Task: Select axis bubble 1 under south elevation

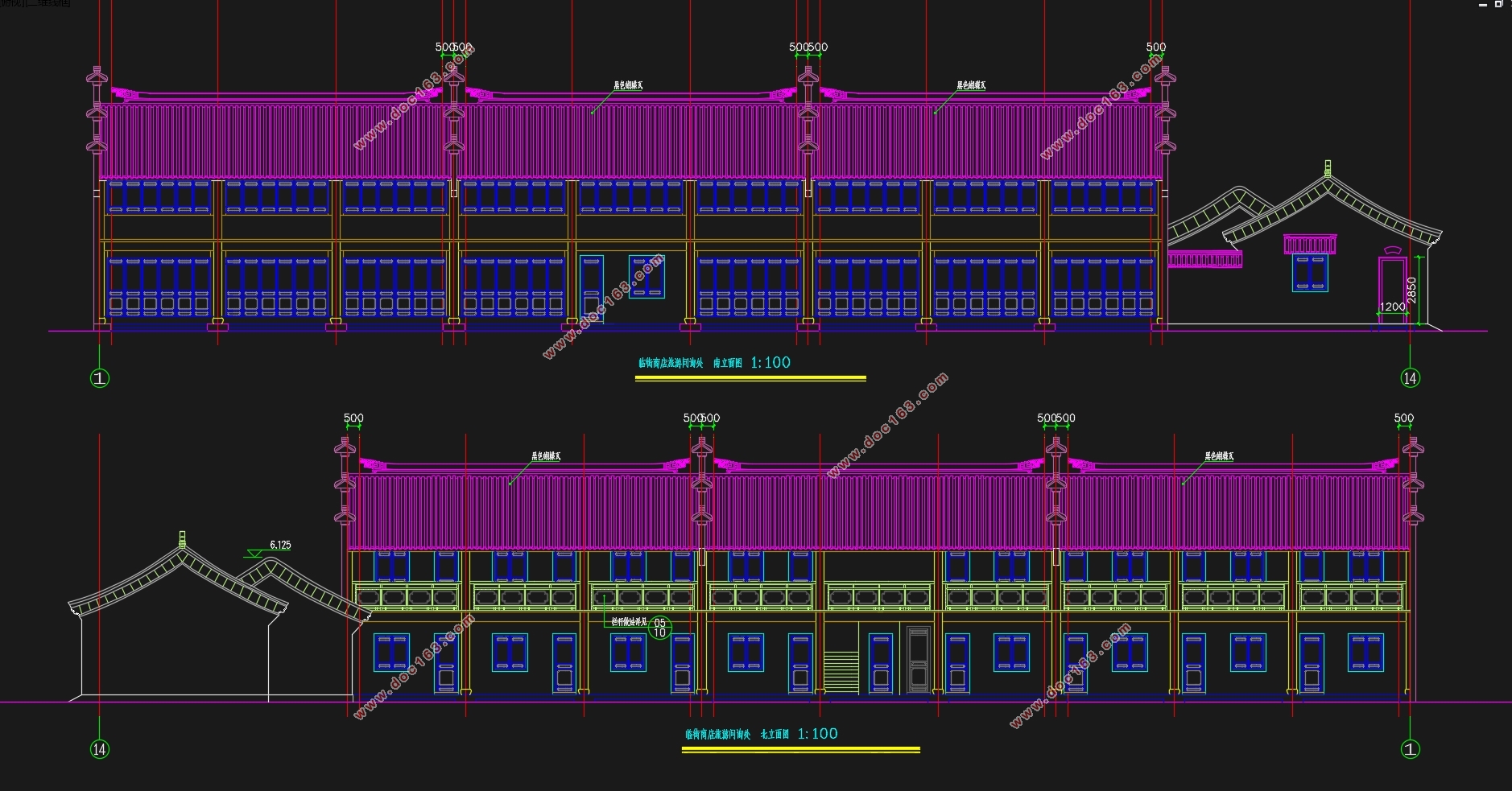Action: pyautogui.click(x=99, y=378)
